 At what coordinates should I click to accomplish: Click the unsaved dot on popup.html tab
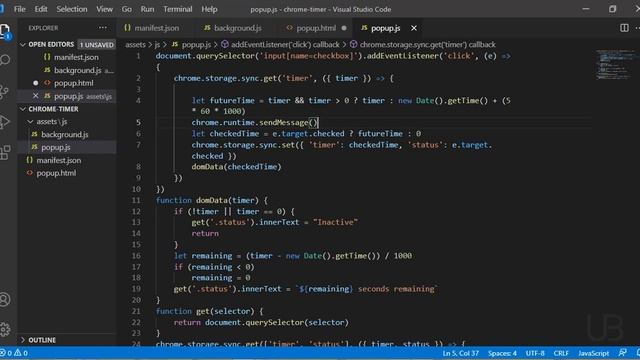click(344, 28)
